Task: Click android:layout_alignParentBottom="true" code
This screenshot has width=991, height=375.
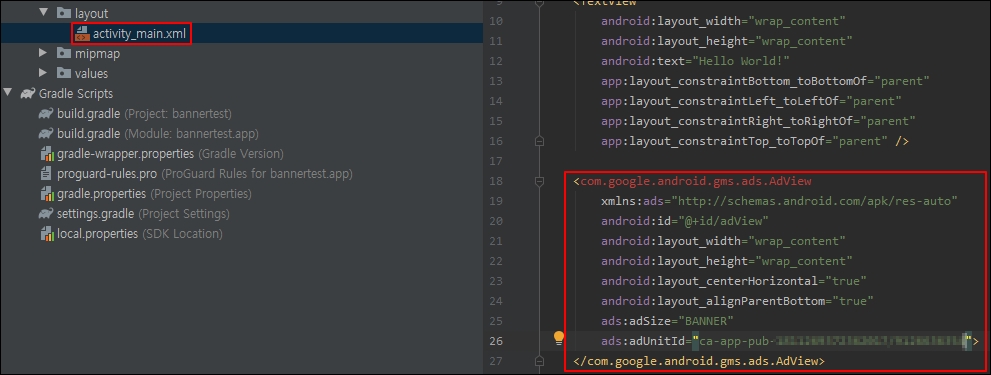Action: pyautogui.click(x=737, y=301)
